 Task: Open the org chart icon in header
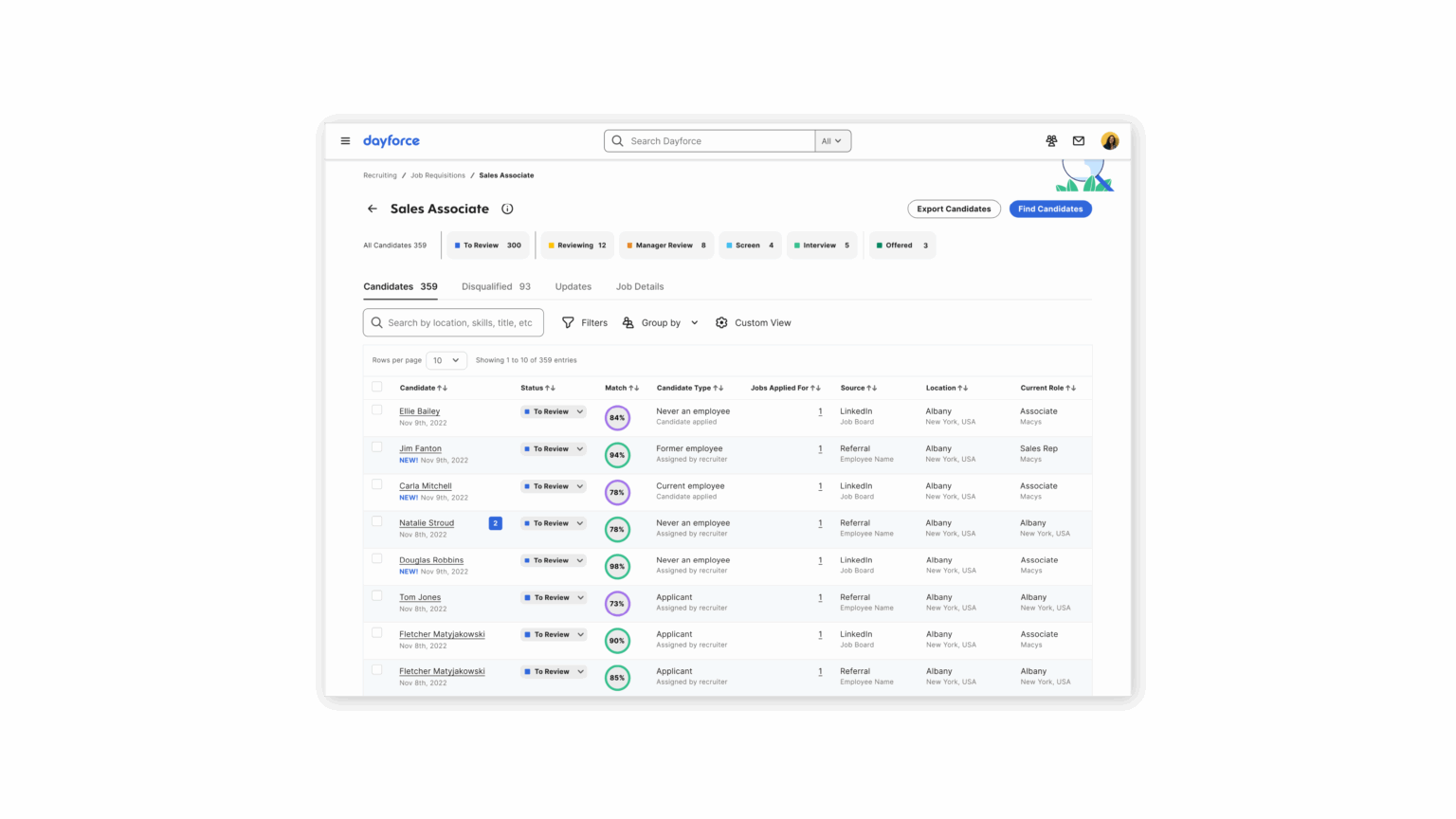(1051, 140)
